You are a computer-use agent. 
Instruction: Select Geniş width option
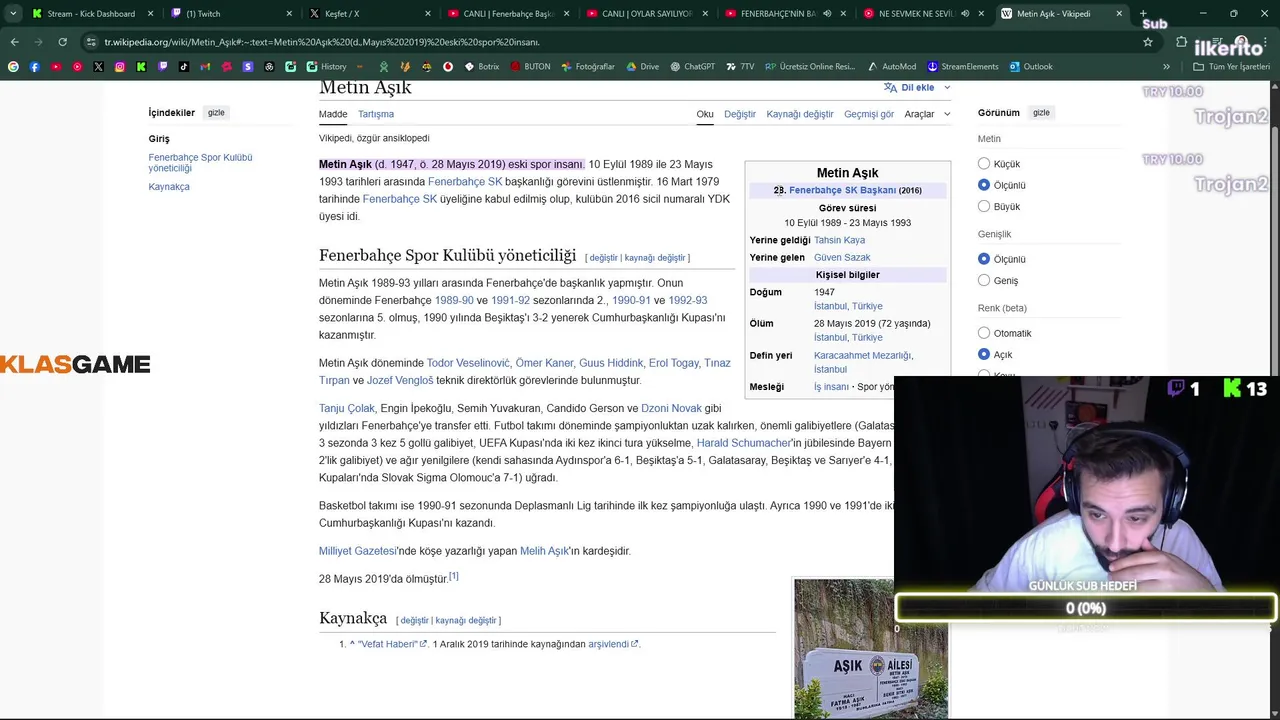click(984, 280)
